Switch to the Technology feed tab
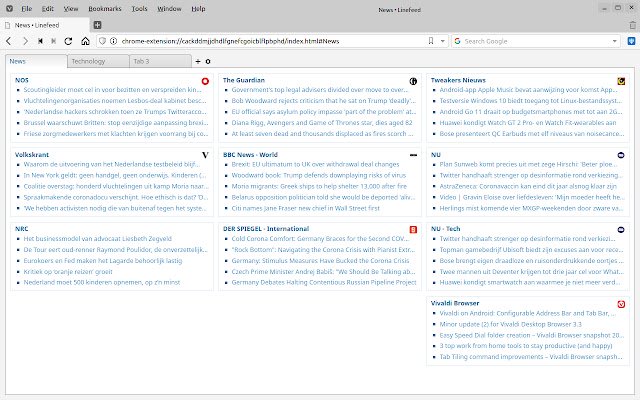 click(x=98, y=61)
